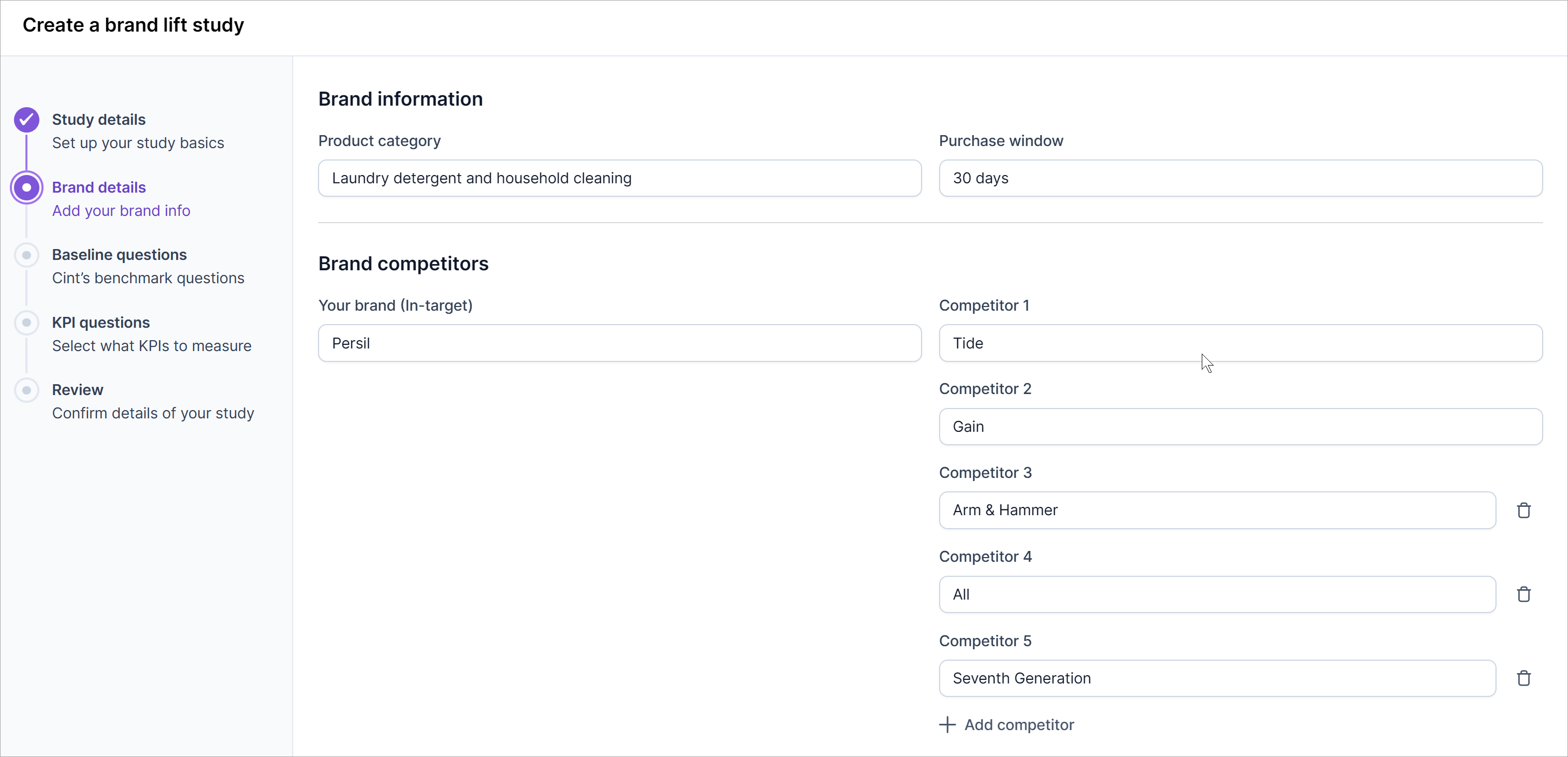Click the plus icon to add competitor

[x=947, y=725]
